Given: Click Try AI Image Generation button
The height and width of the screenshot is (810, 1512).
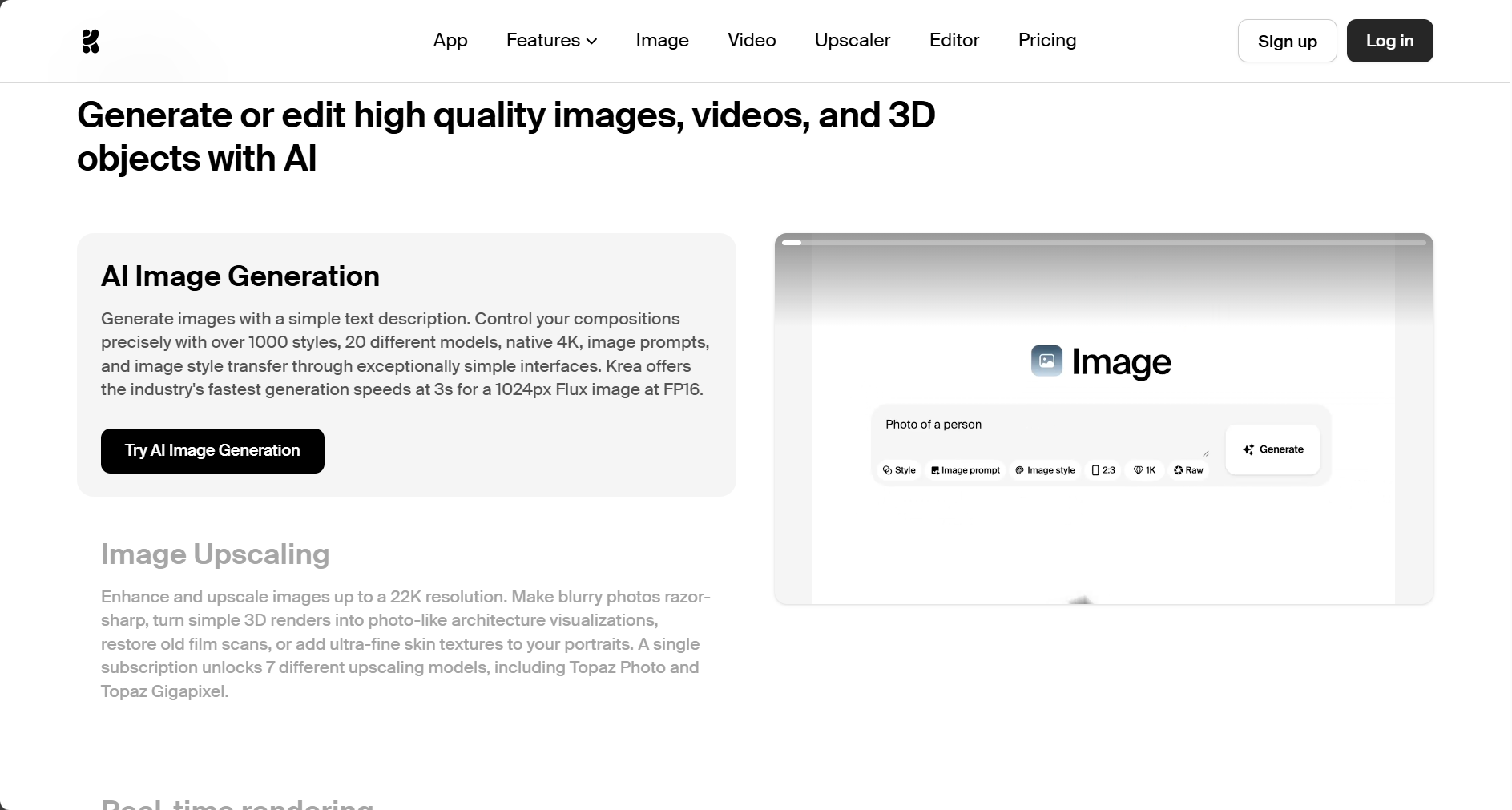Looking at the screenshot, I should coord(212,451).
